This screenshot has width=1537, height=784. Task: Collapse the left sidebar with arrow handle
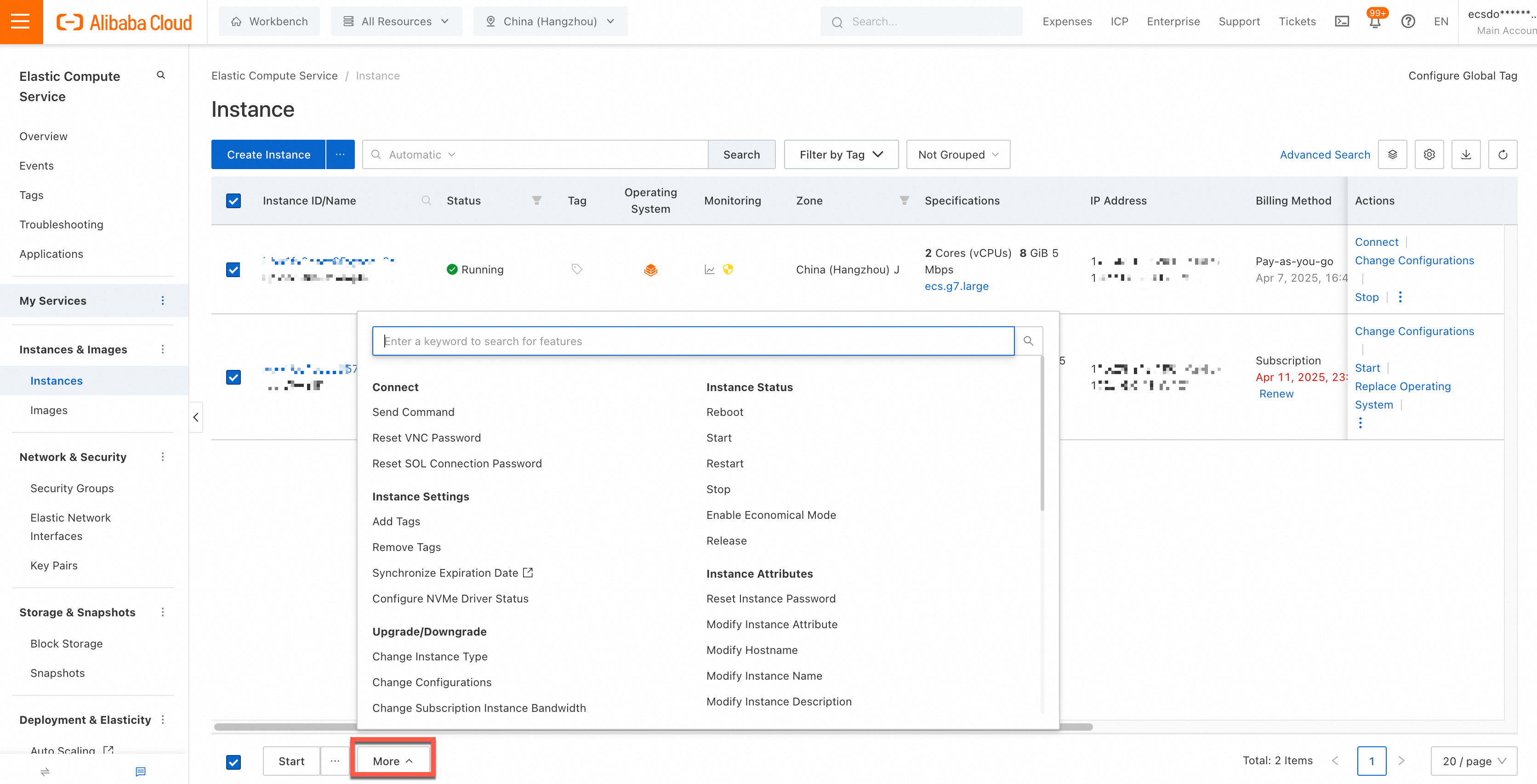[196, 418]
